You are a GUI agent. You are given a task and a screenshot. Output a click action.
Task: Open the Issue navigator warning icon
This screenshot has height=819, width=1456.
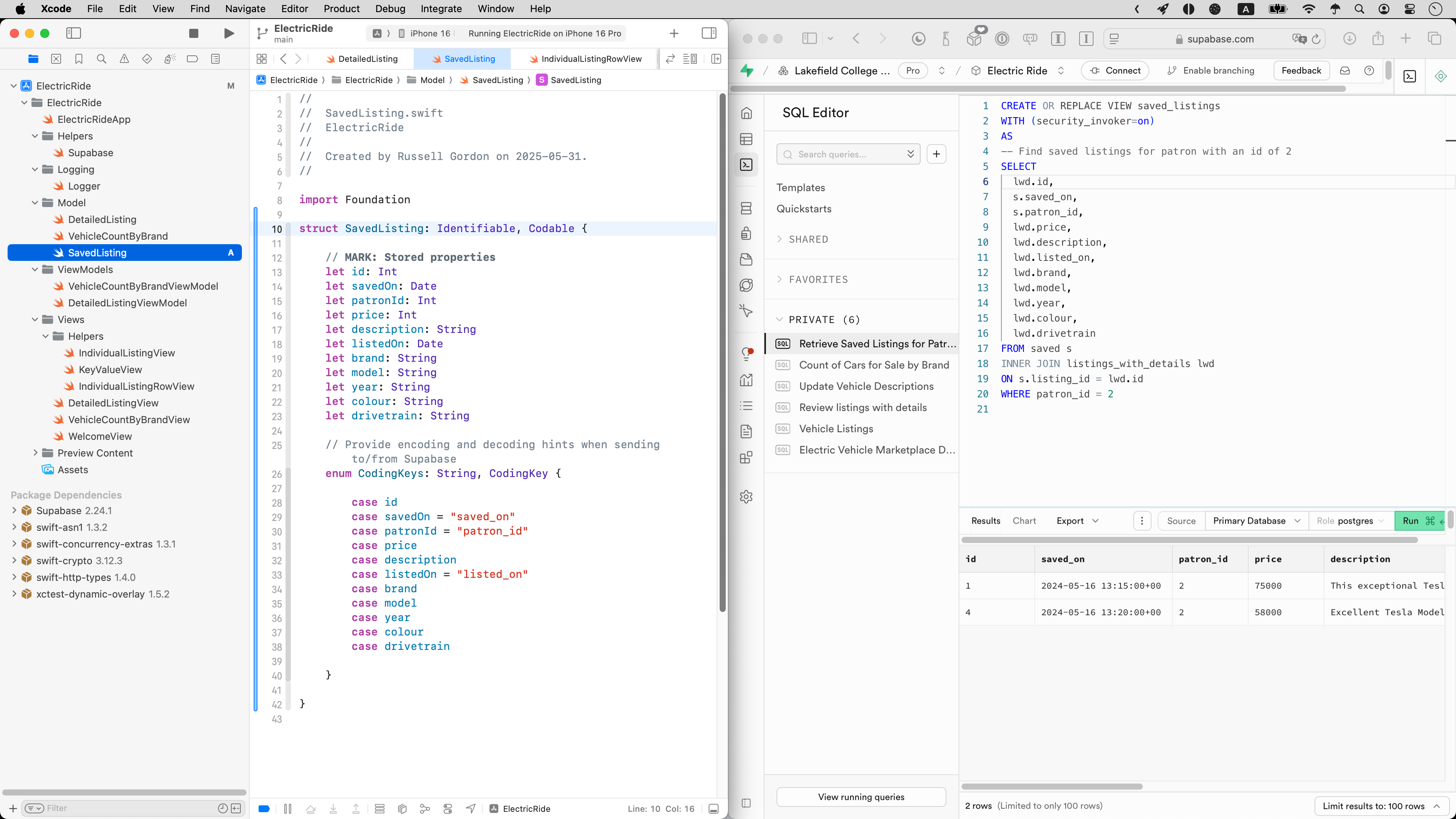click(x=124, y=59)
